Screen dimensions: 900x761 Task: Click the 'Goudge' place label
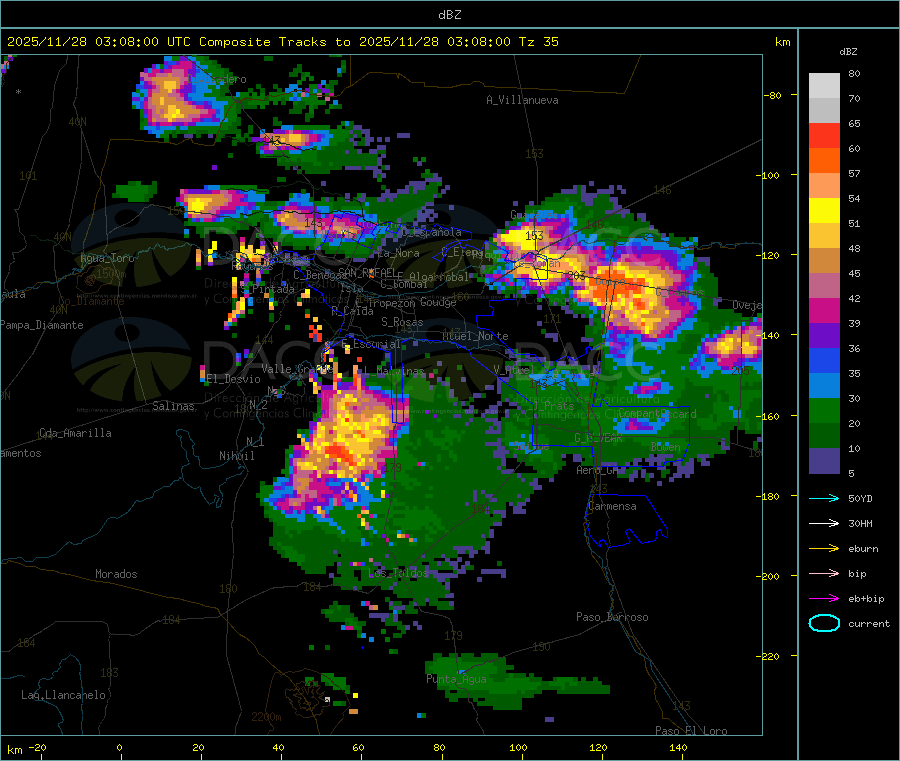click(x=438, y=302)
